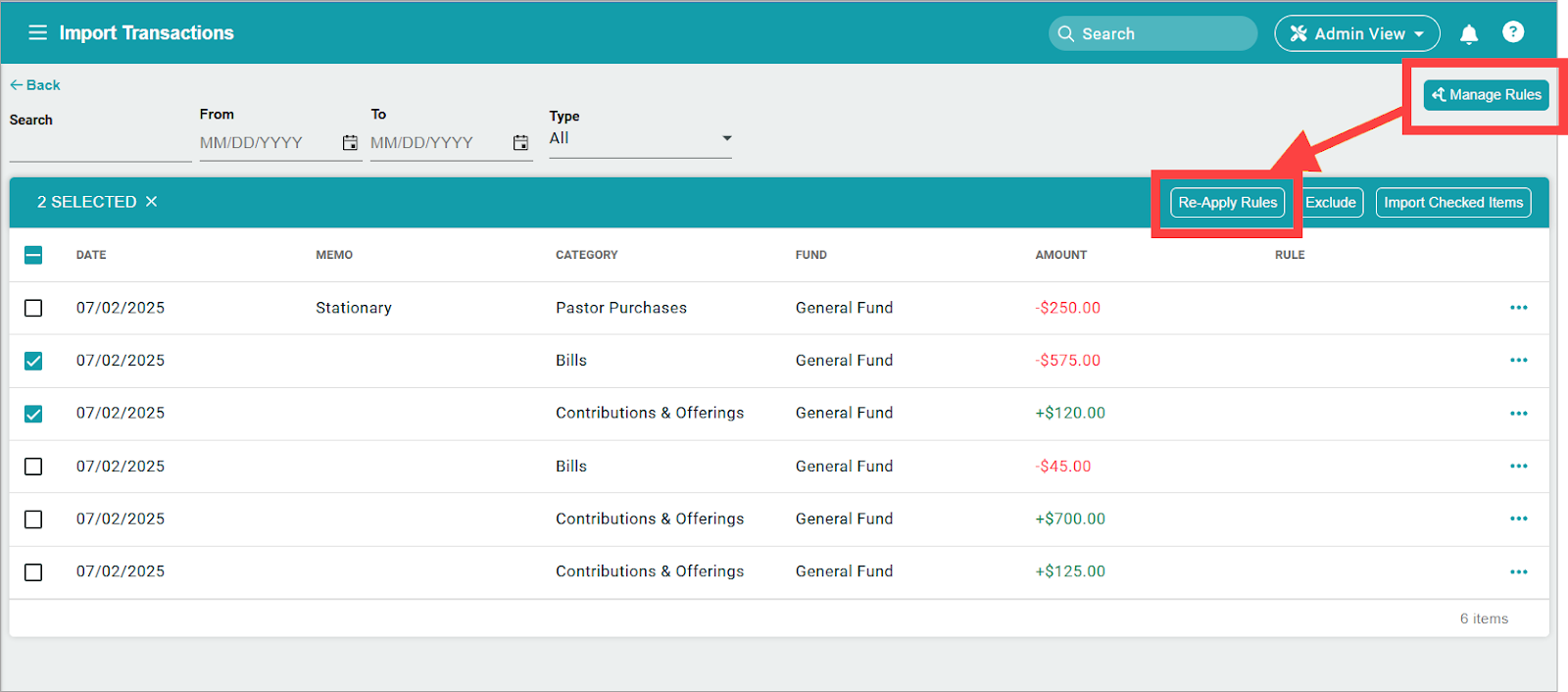1568x692 pixels.
Task: Check the Stationary transaction checkbox
Action: coord(33,308)
